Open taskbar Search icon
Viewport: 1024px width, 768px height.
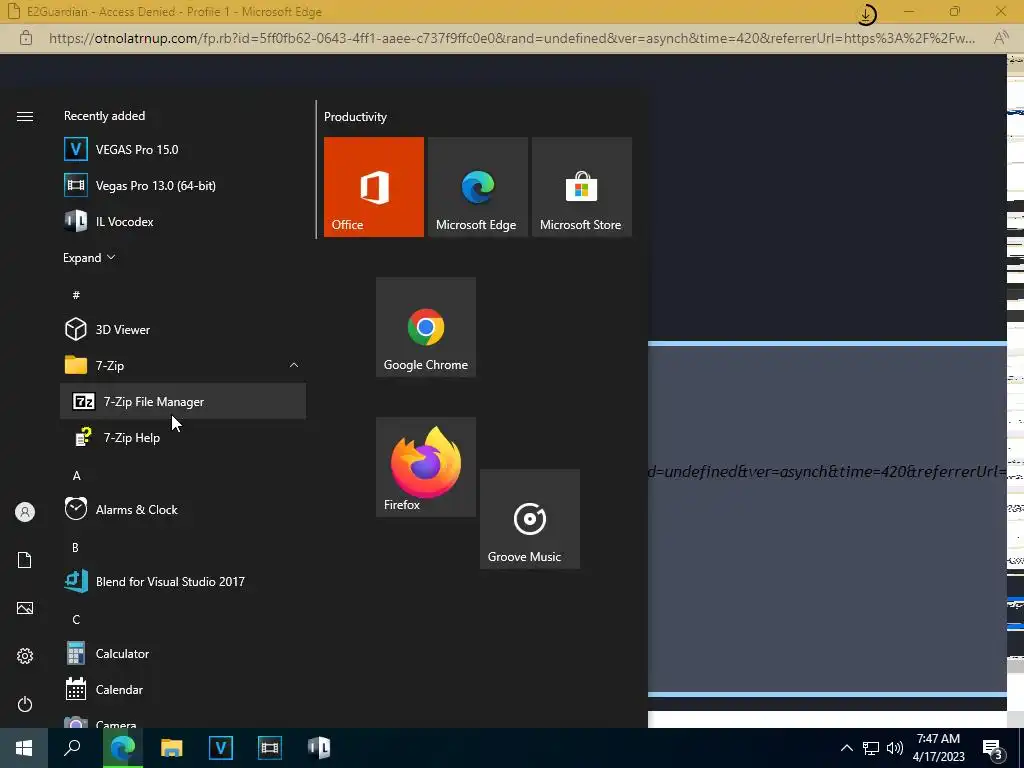click(72, 748)
